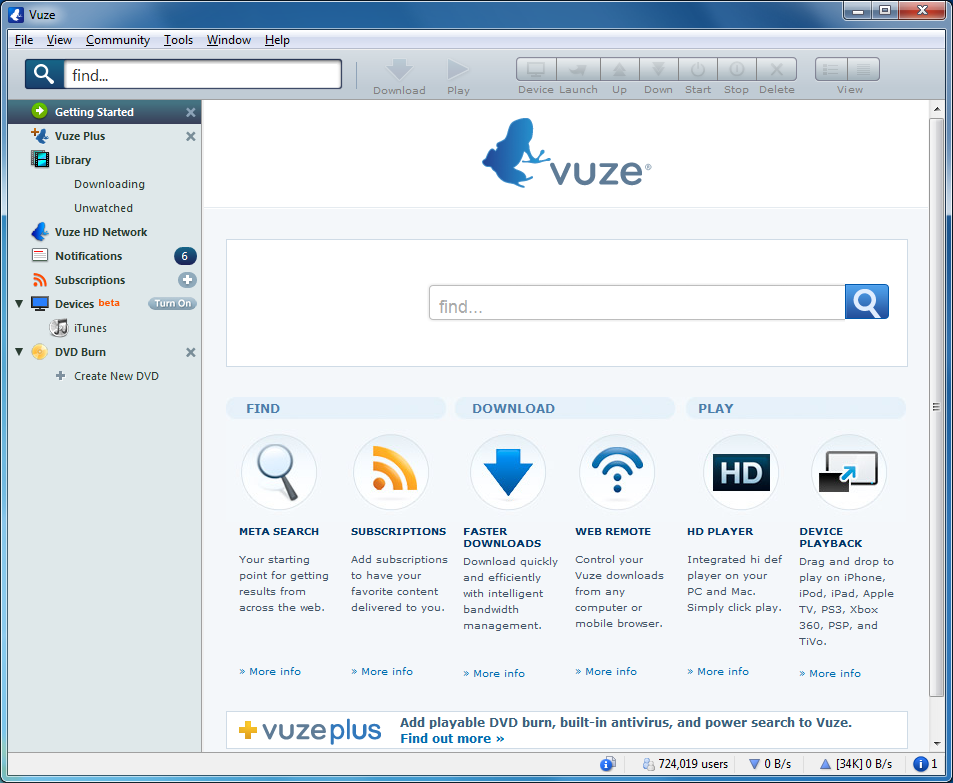Open More info under Meta Search
This screenshot has width=953, height=783.
point(270,671)
